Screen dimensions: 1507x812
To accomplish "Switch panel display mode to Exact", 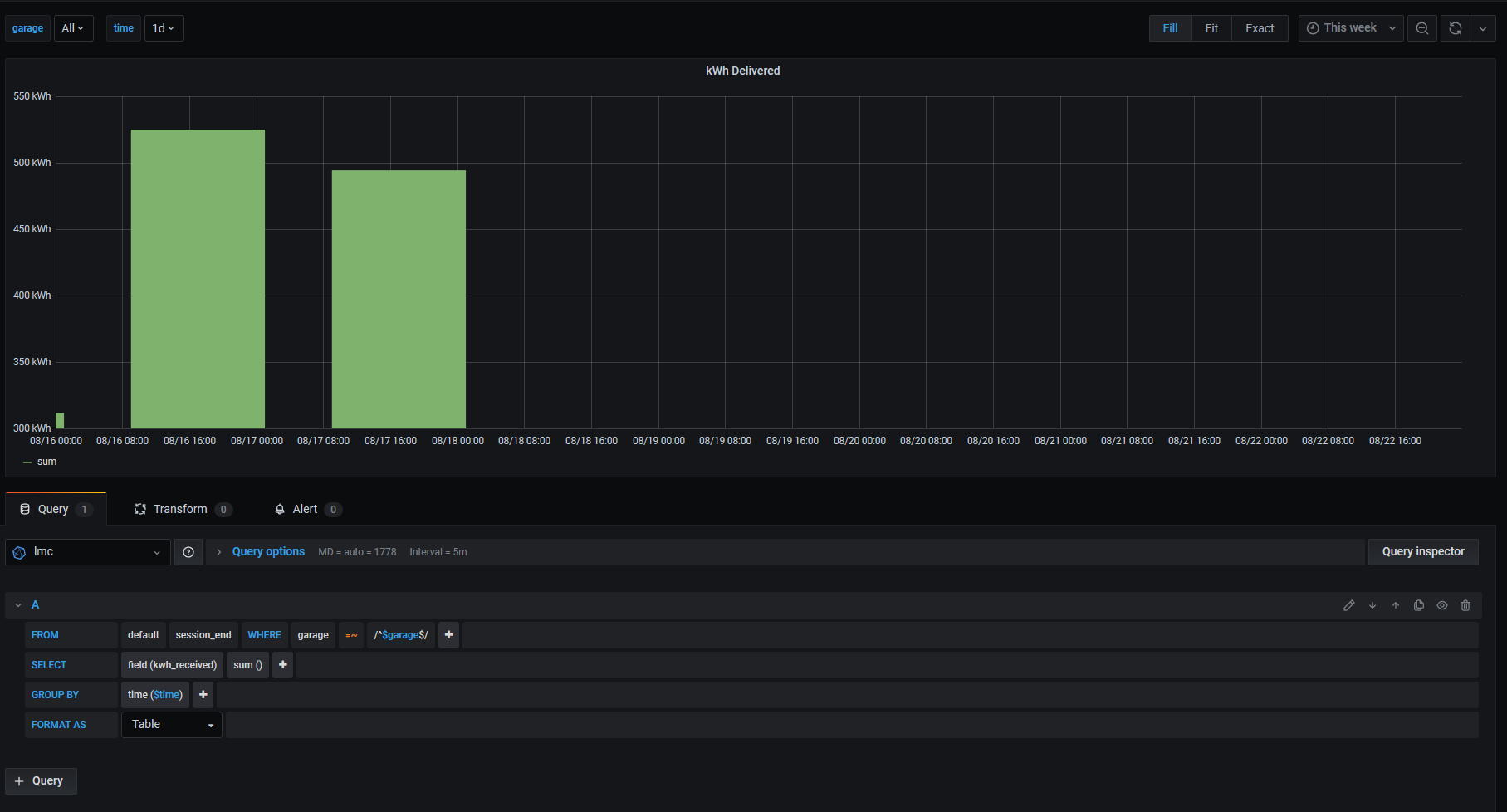I will pyautogui.click(x=1259, y=27).
